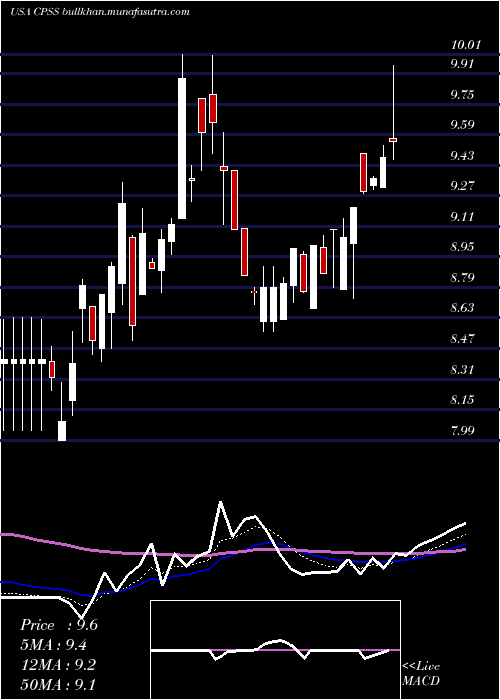Image resolution: width=500 pixels, height=700 pixels.
Task: Click the 10.01 price axis label
Action: [x=466, y=45]
